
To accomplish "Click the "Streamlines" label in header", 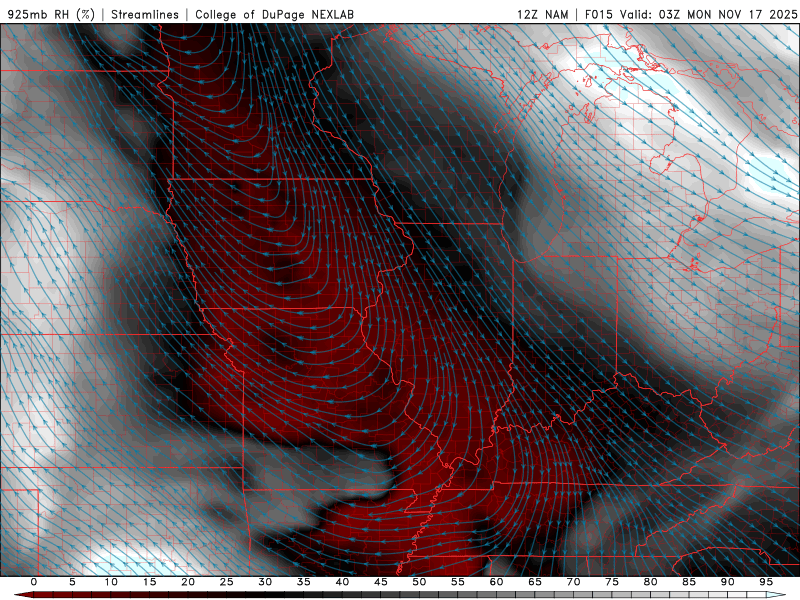I will (145, 14).
